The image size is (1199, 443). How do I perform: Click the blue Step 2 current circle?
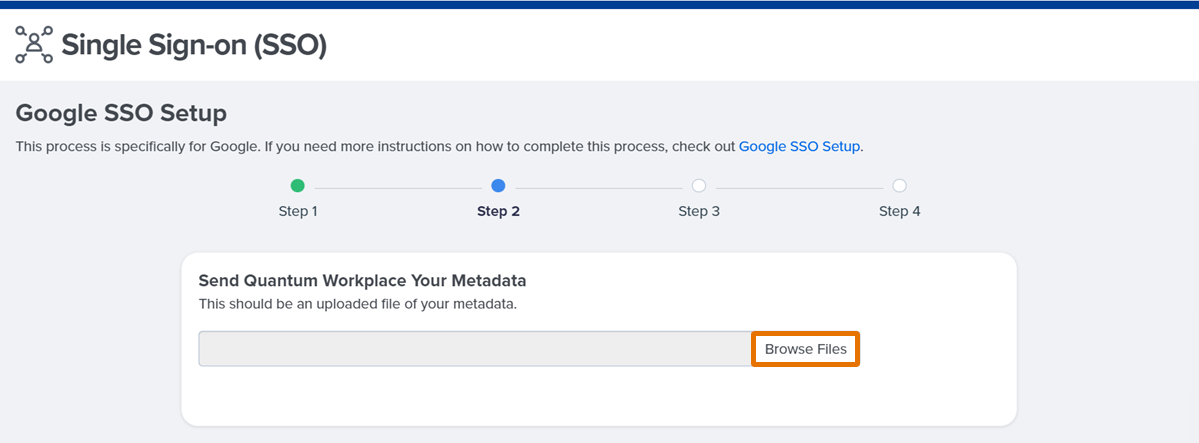pos(499,186)
